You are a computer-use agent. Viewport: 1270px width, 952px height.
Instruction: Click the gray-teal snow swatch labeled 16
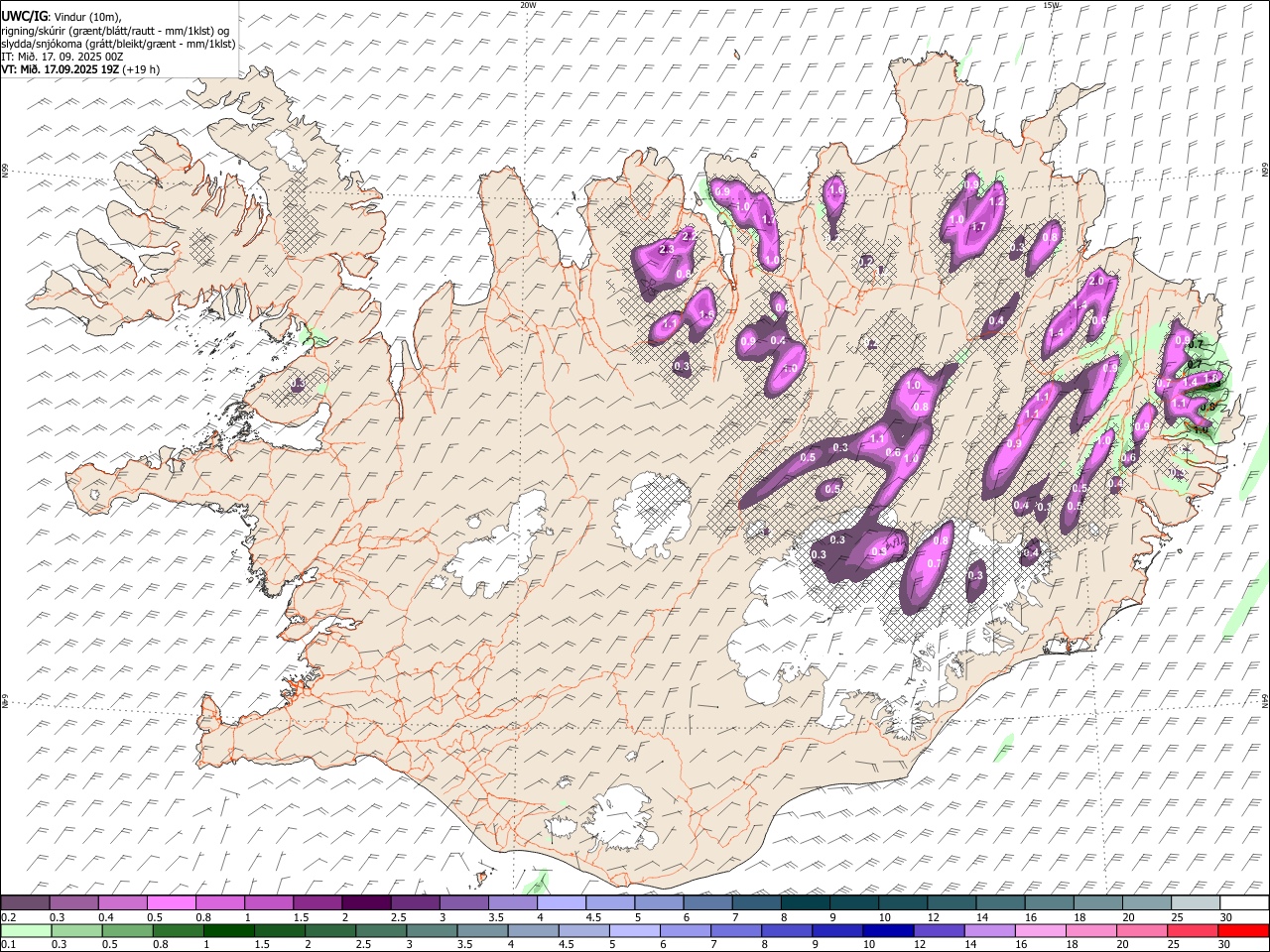(x=1049, y=902)
